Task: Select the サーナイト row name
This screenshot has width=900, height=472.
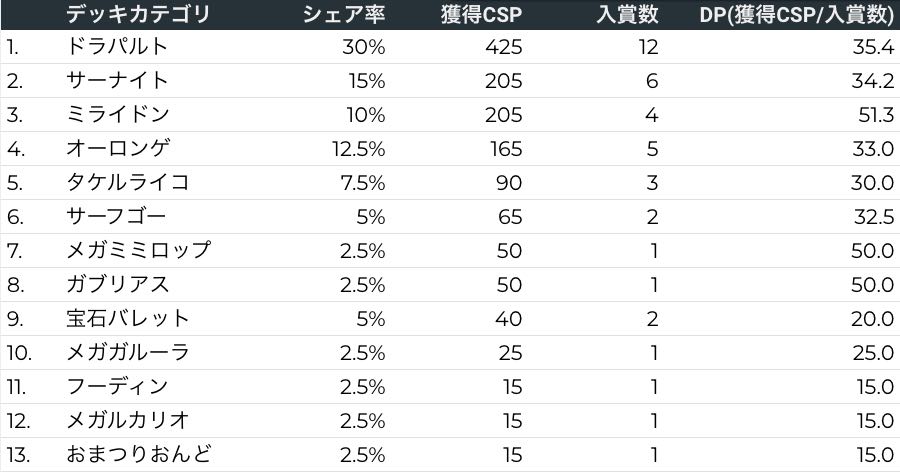Action: (116, 80)
